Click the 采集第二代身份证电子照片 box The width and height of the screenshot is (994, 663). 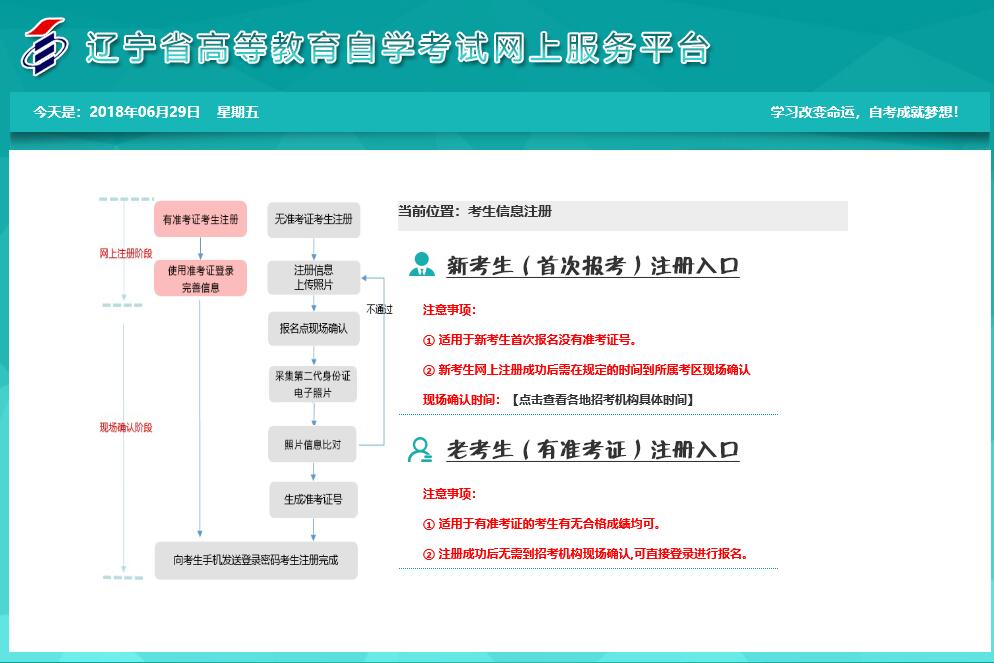tap(313, 384)
